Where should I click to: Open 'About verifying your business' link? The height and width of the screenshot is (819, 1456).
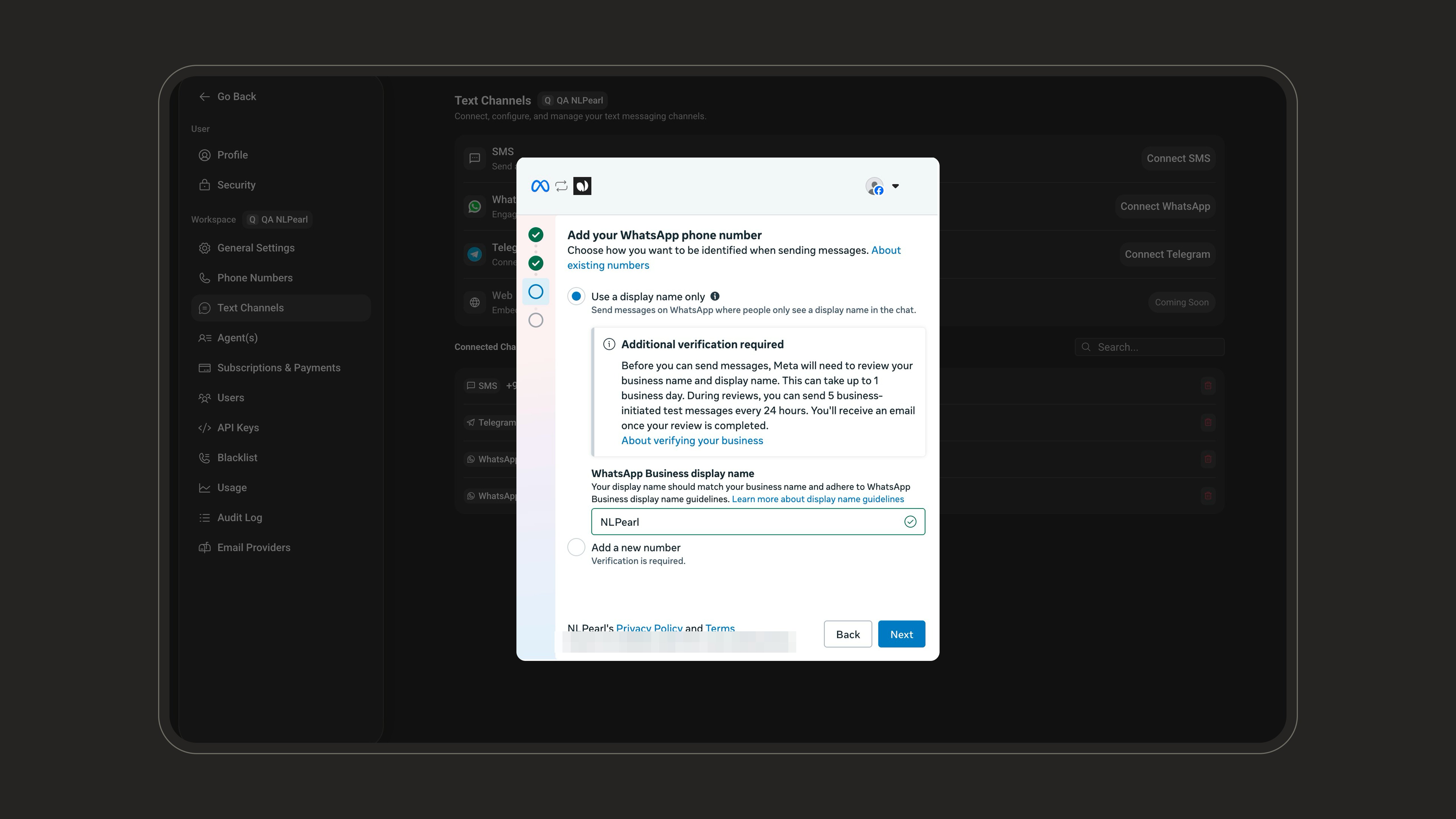pyautogui.click(x=692, y=441)
